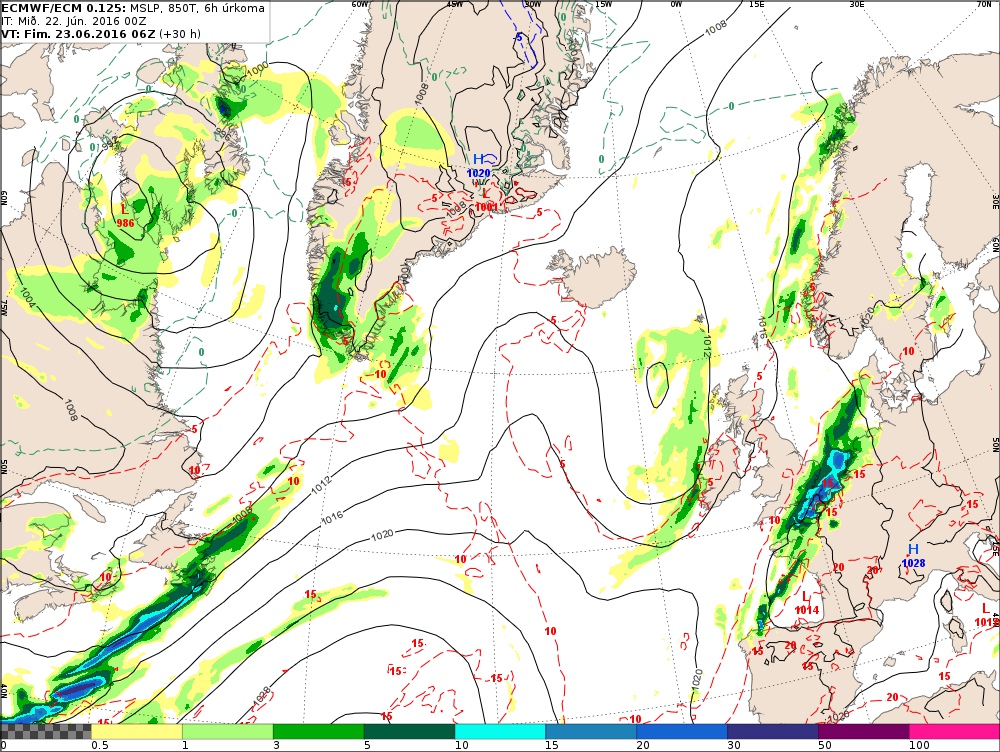Click the '1028' isobar label
Image resolution: width=1000 pixels, height=752 pixels.
(261, 696)
